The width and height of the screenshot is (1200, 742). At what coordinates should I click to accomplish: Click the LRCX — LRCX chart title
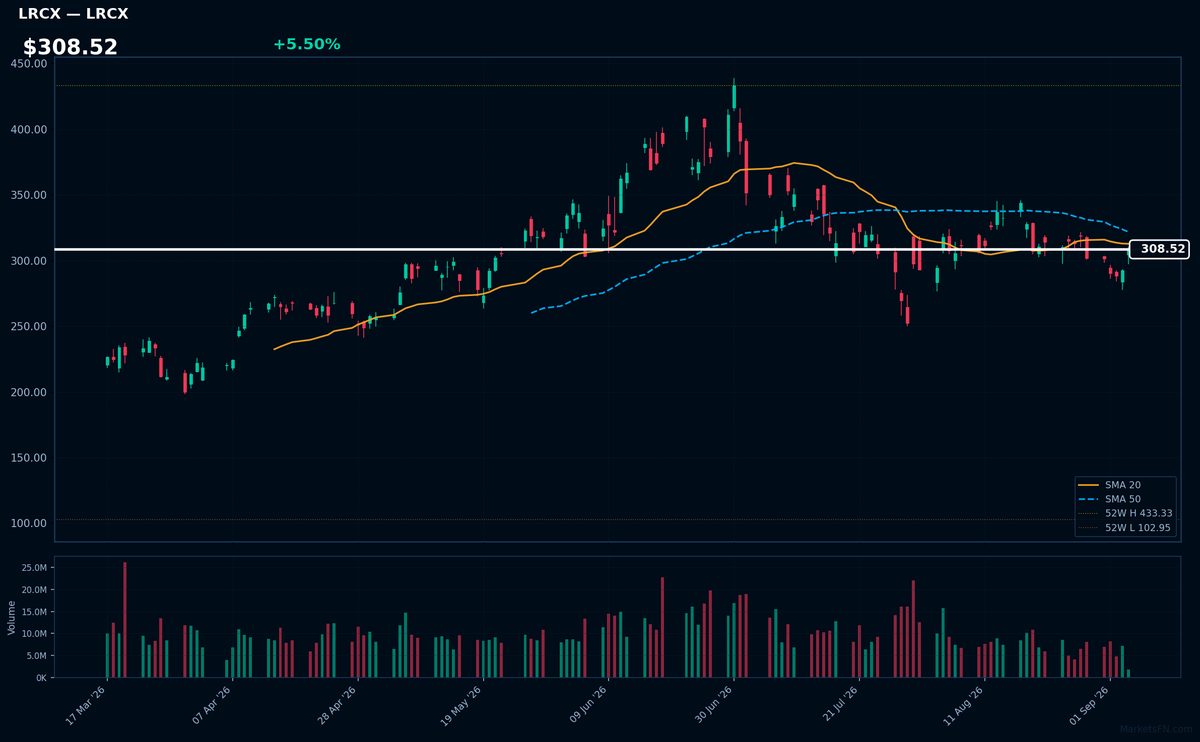(73, 14)
